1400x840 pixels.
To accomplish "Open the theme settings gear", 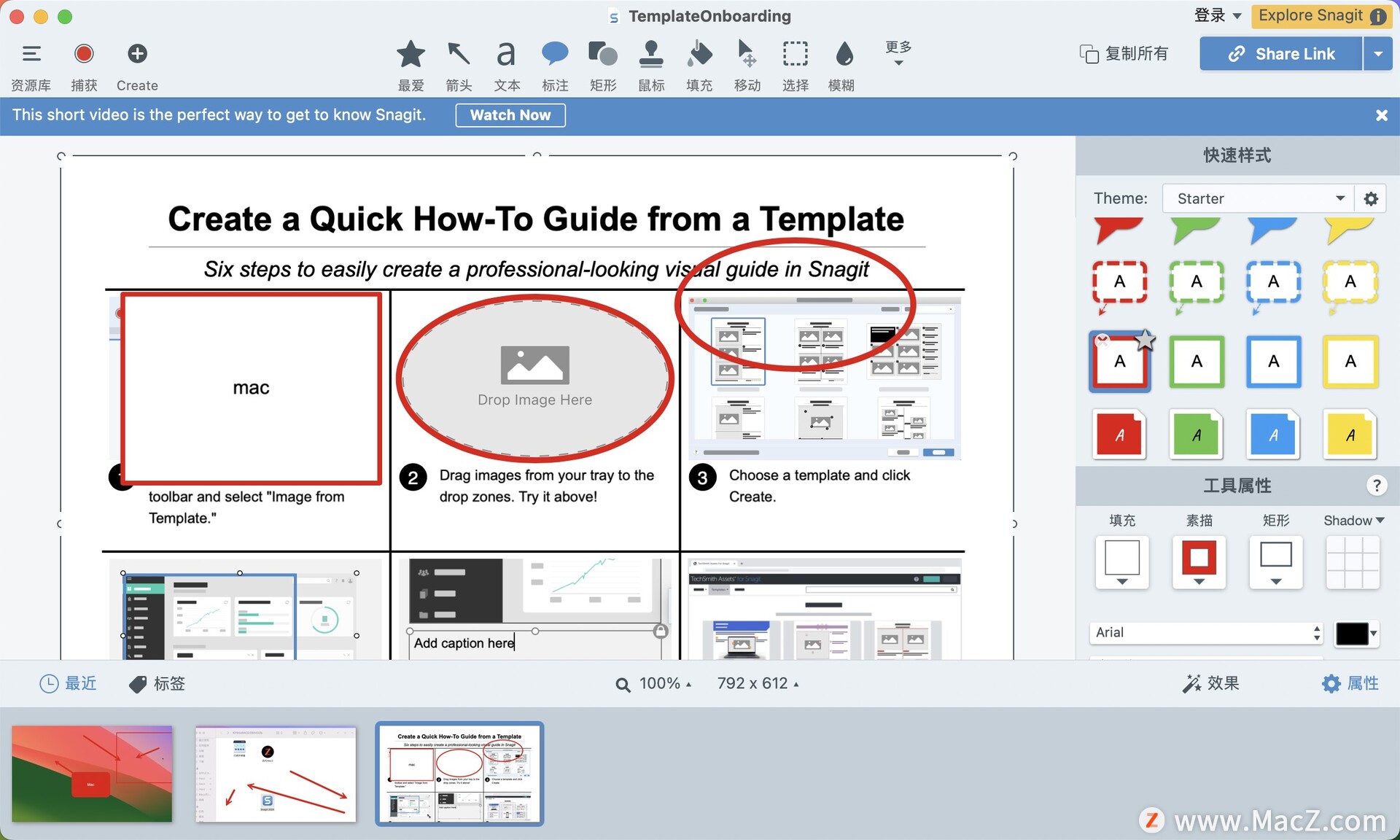I will pos(1371,198).
